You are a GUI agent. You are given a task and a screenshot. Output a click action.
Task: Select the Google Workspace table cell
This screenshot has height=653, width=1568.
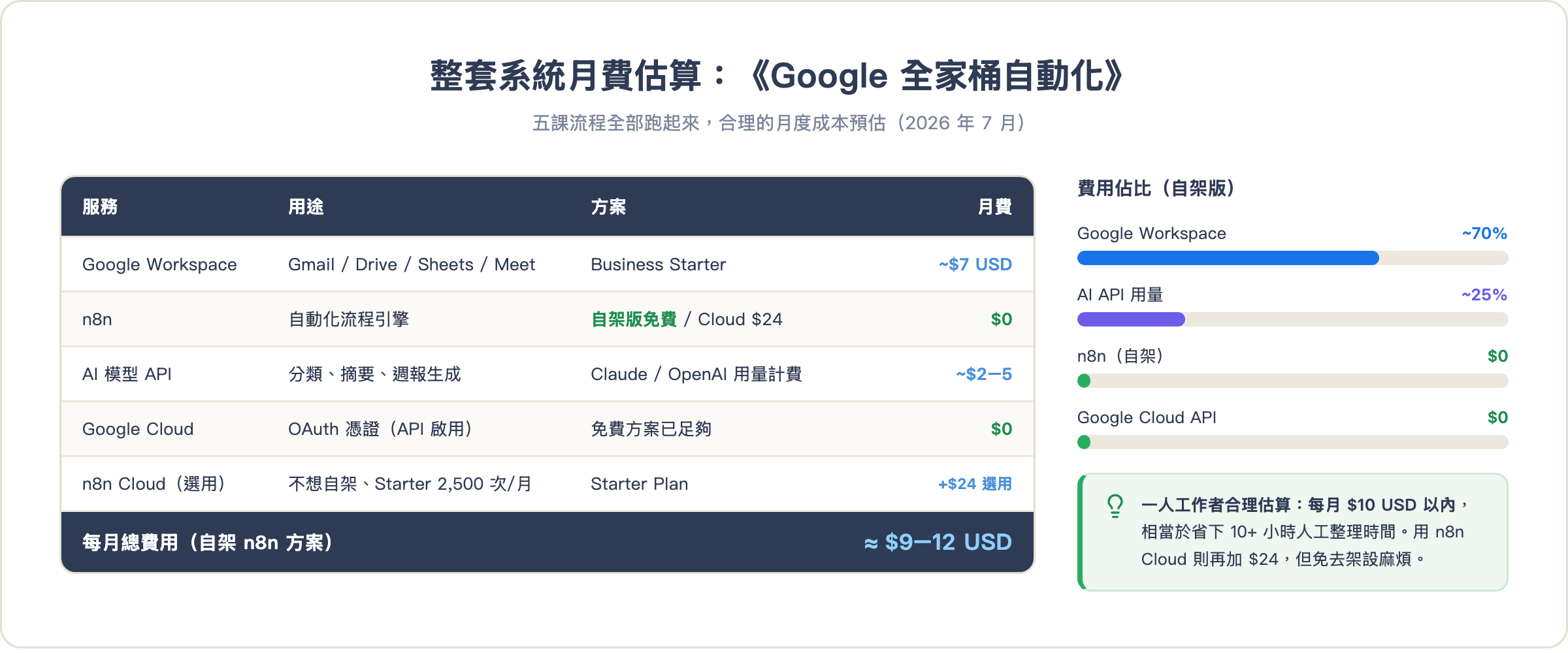(159, 264)
